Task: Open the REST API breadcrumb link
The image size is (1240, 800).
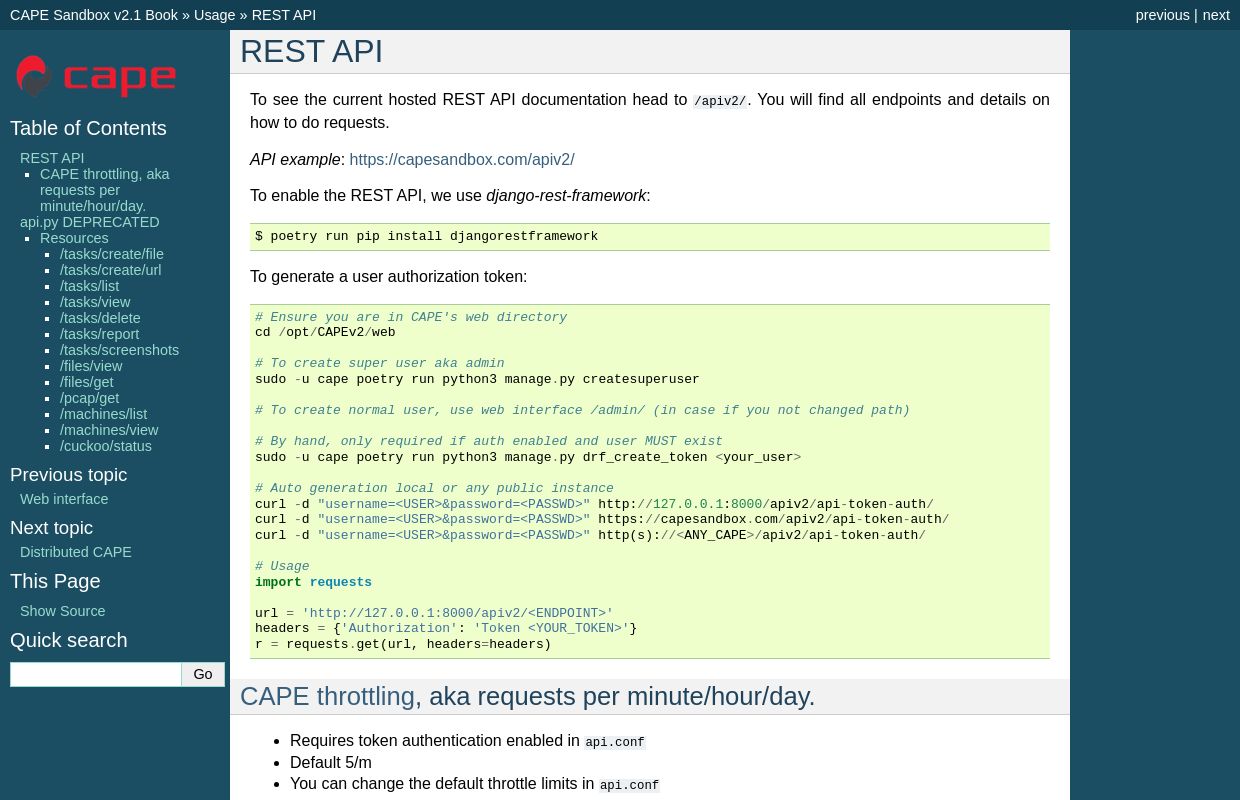Action: [x=283, y=15]
